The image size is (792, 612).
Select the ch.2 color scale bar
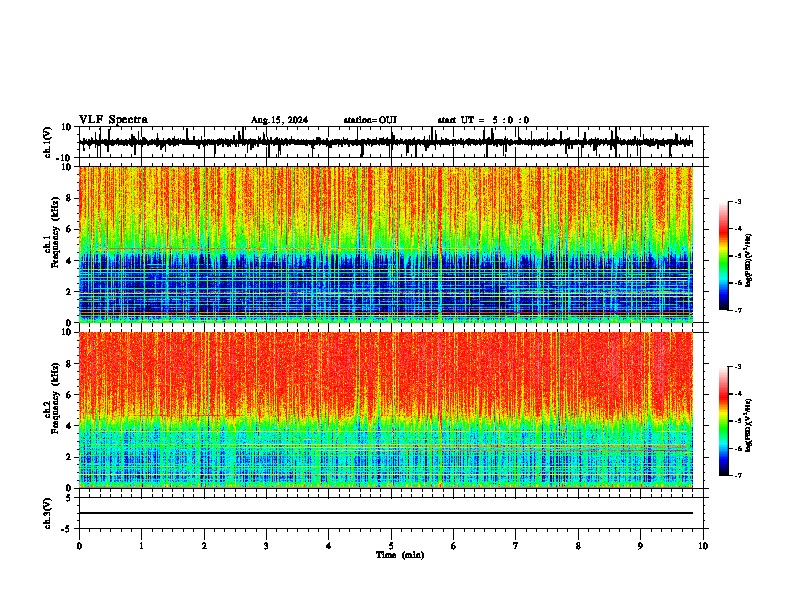[x=723, y=421]
